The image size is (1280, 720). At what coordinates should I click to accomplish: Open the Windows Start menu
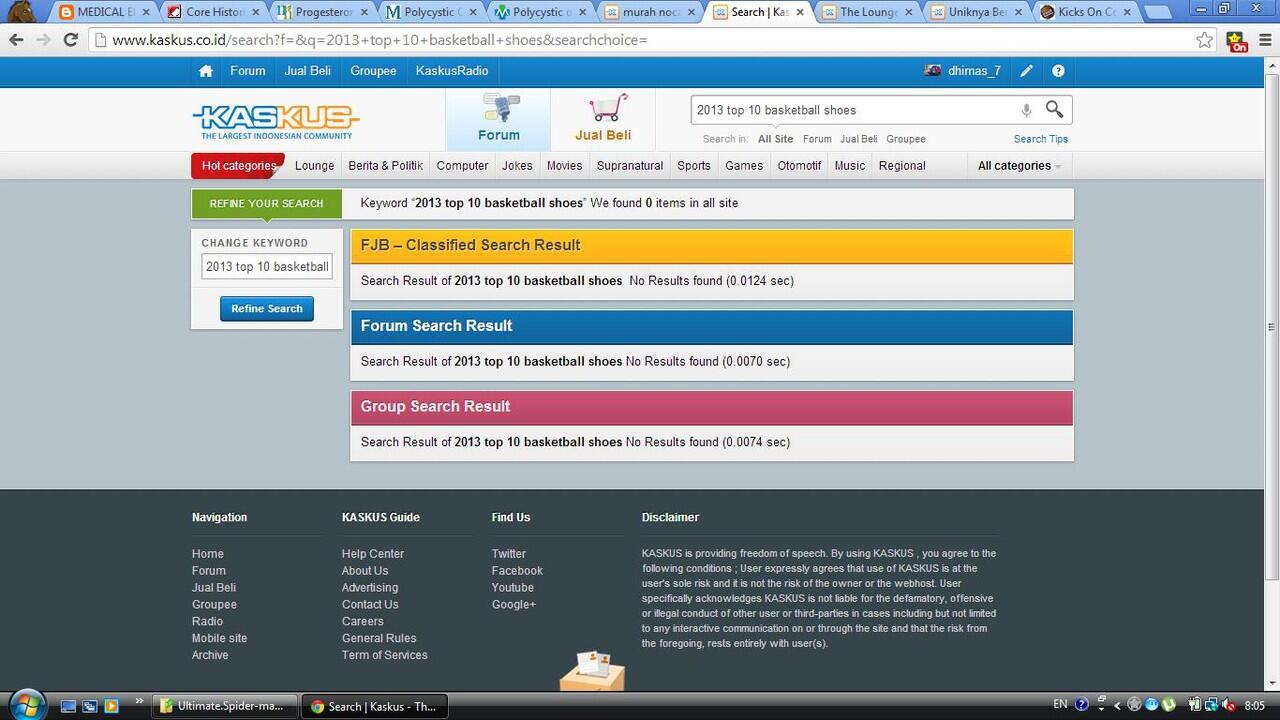[26, 704]
